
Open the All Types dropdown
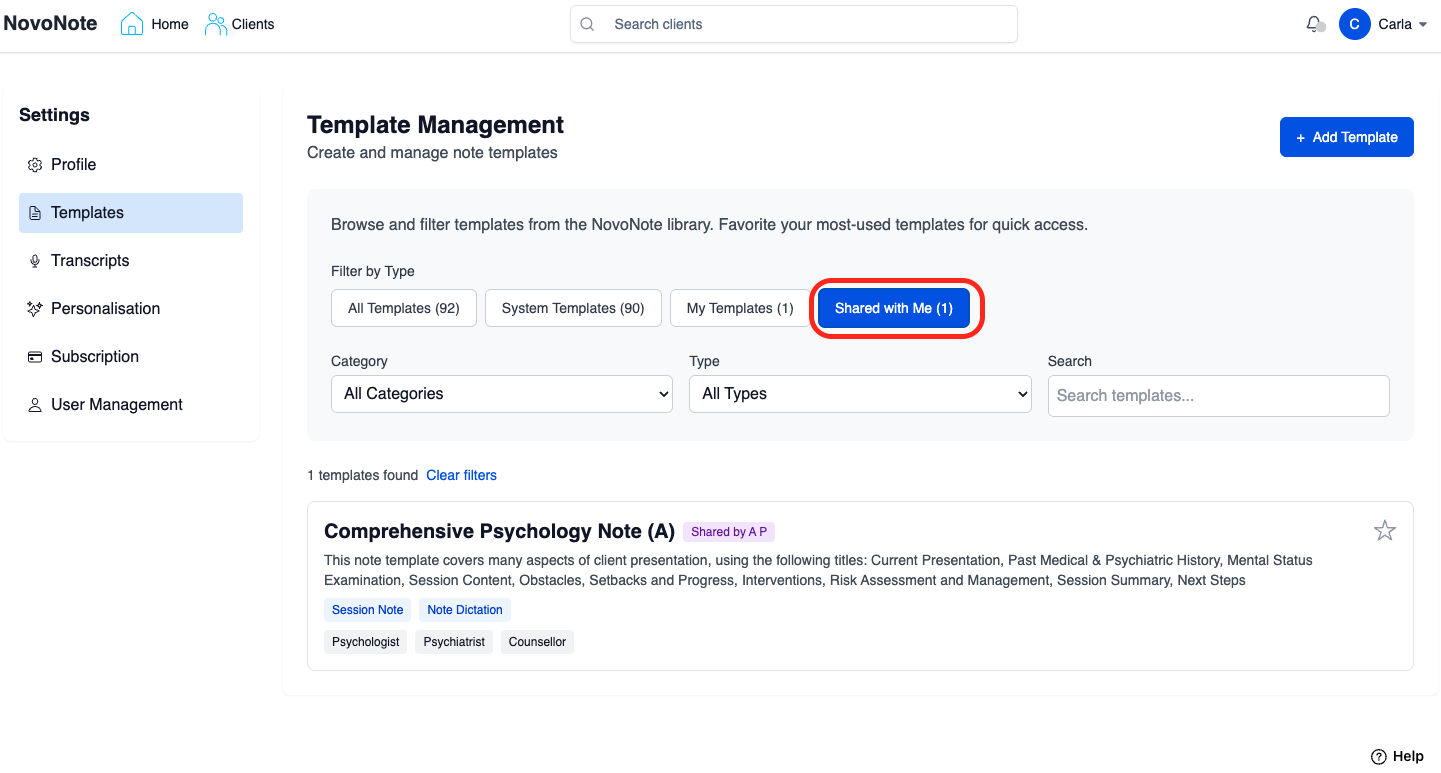[859, 394]
